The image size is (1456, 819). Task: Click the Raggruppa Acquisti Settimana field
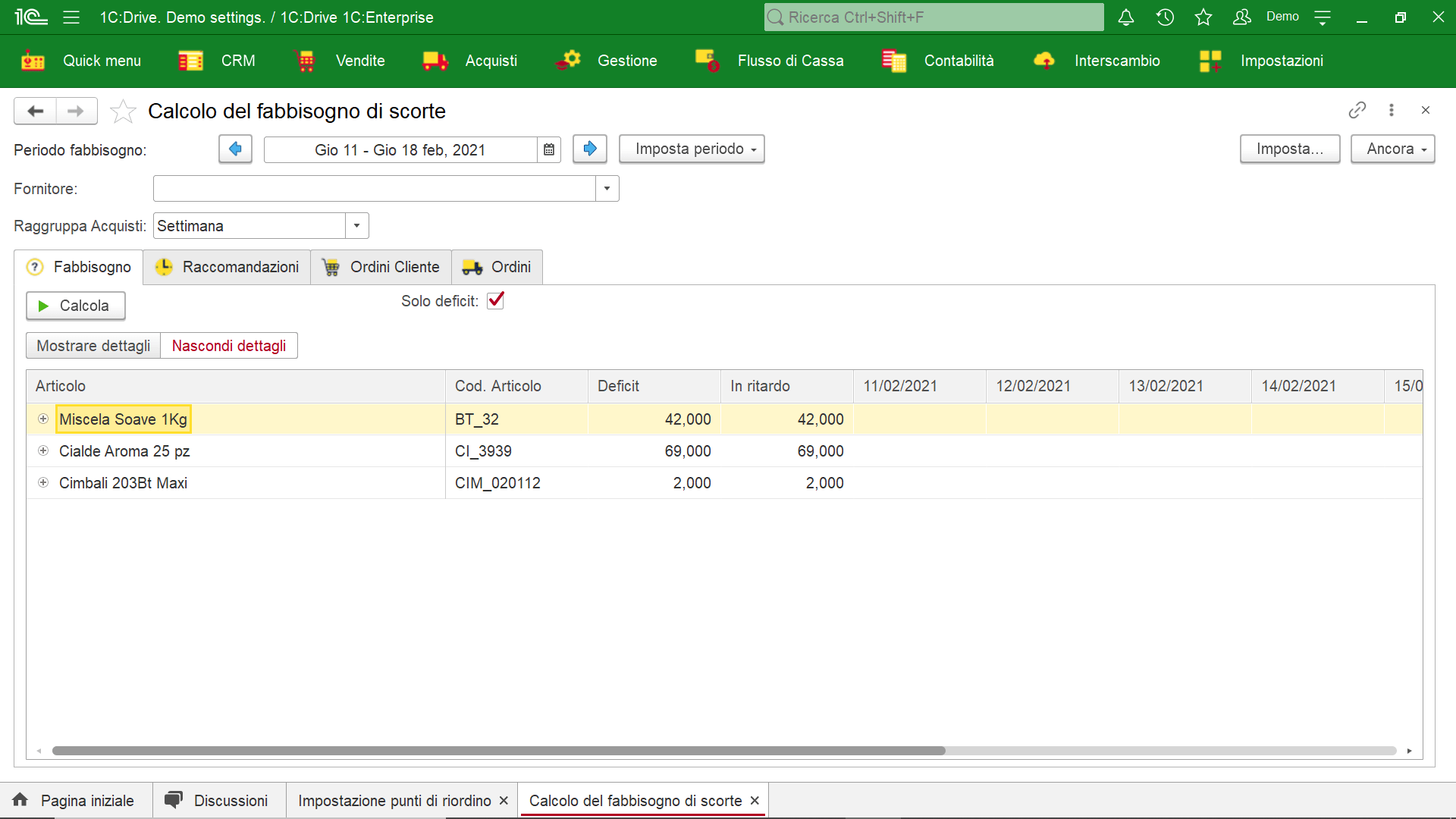249,226
